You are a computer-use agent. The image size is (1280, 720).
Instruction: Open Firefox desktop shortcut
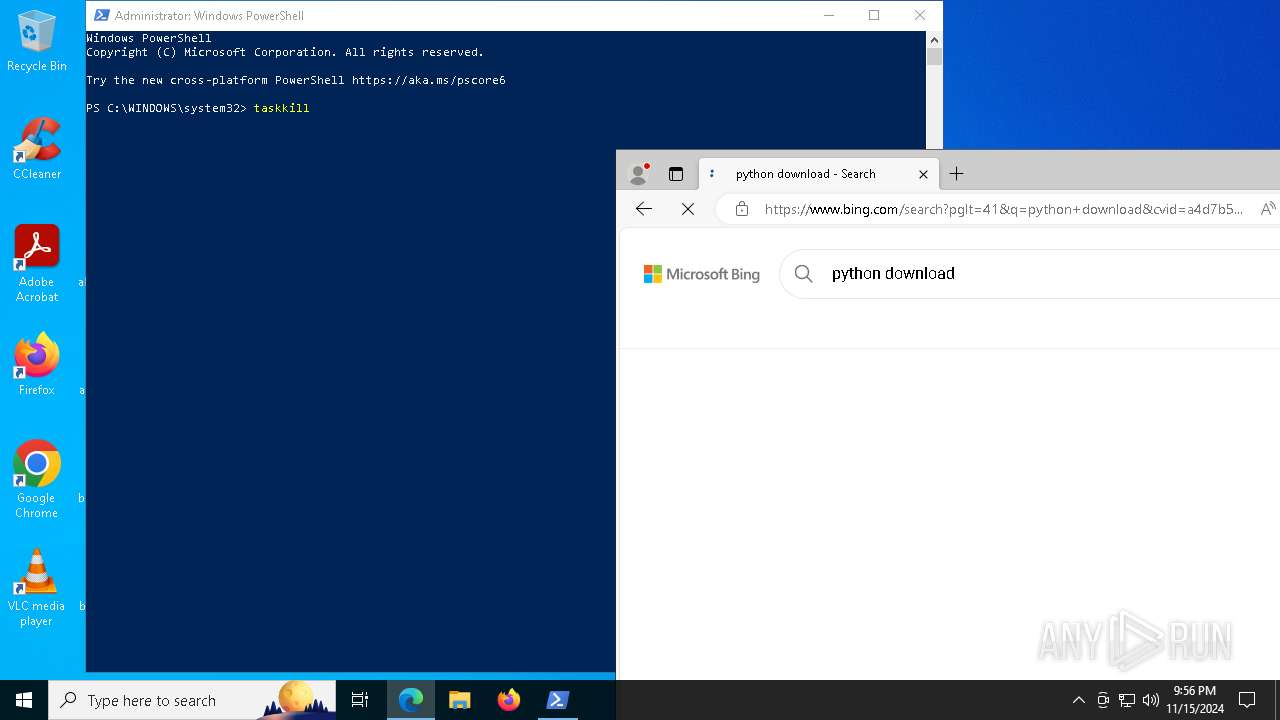[x=37, y=364]
